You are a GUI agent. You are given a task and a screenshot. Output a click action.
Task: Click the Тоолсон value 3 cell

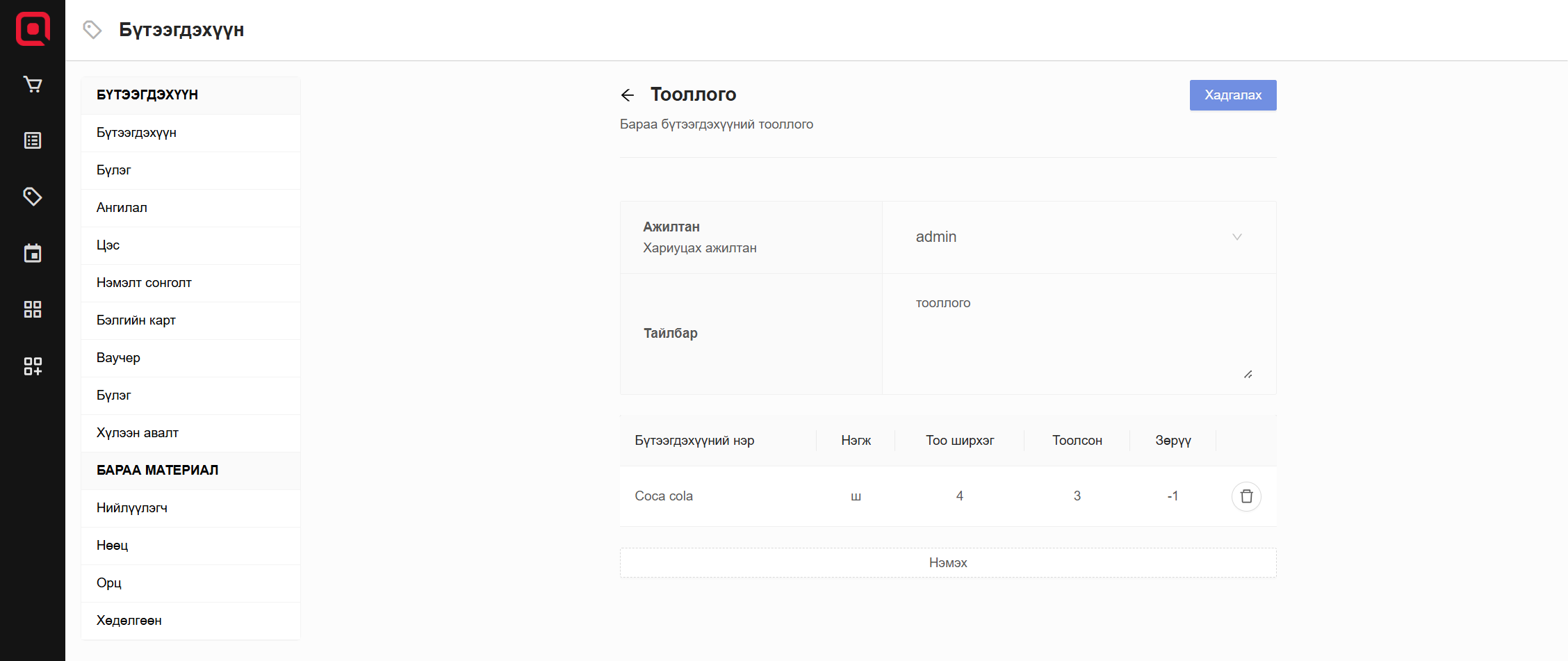point(1077,496)
